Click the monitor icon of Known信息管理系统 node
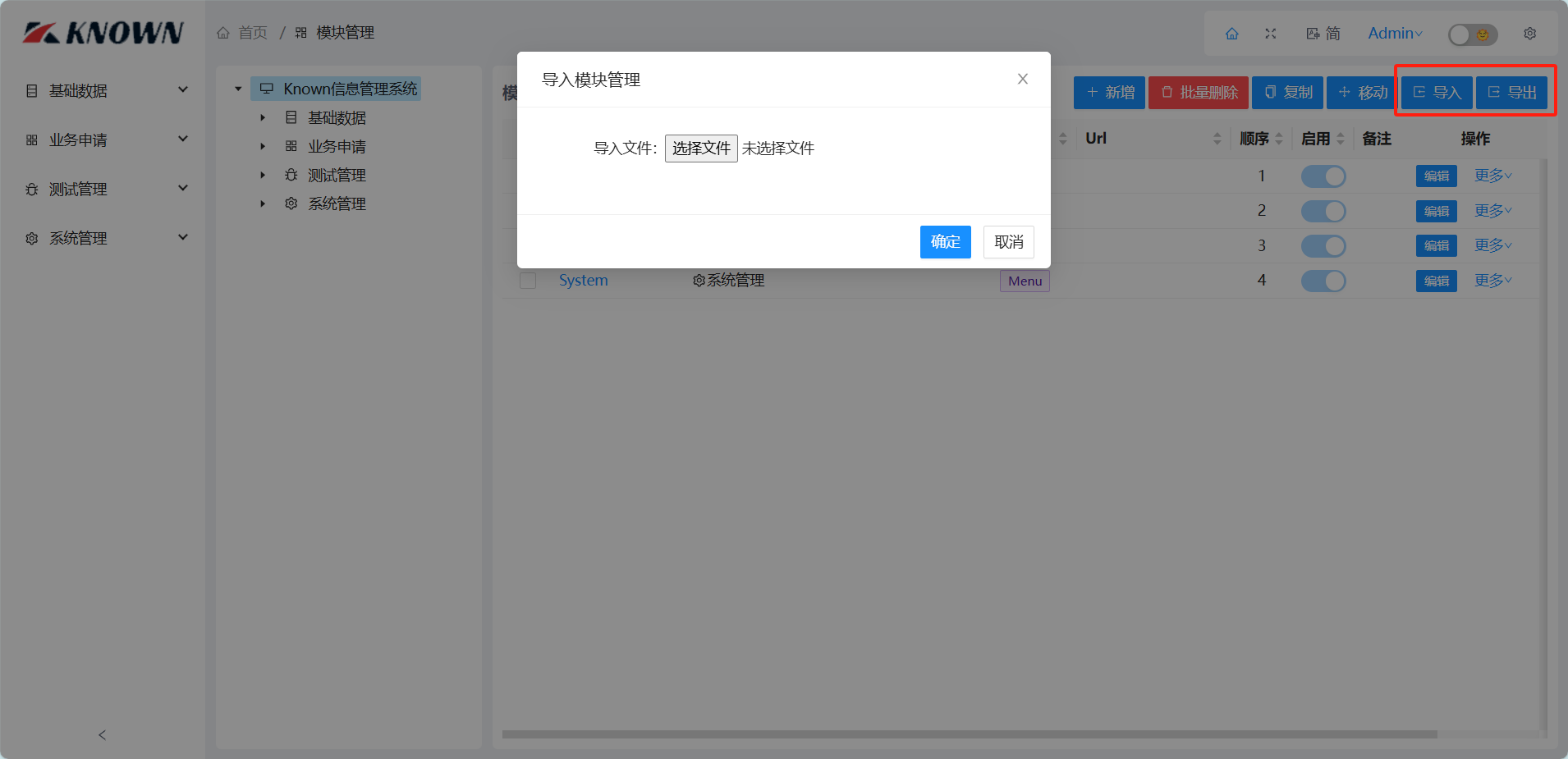This screenshot has height=759, width=1568. [267, 89]
